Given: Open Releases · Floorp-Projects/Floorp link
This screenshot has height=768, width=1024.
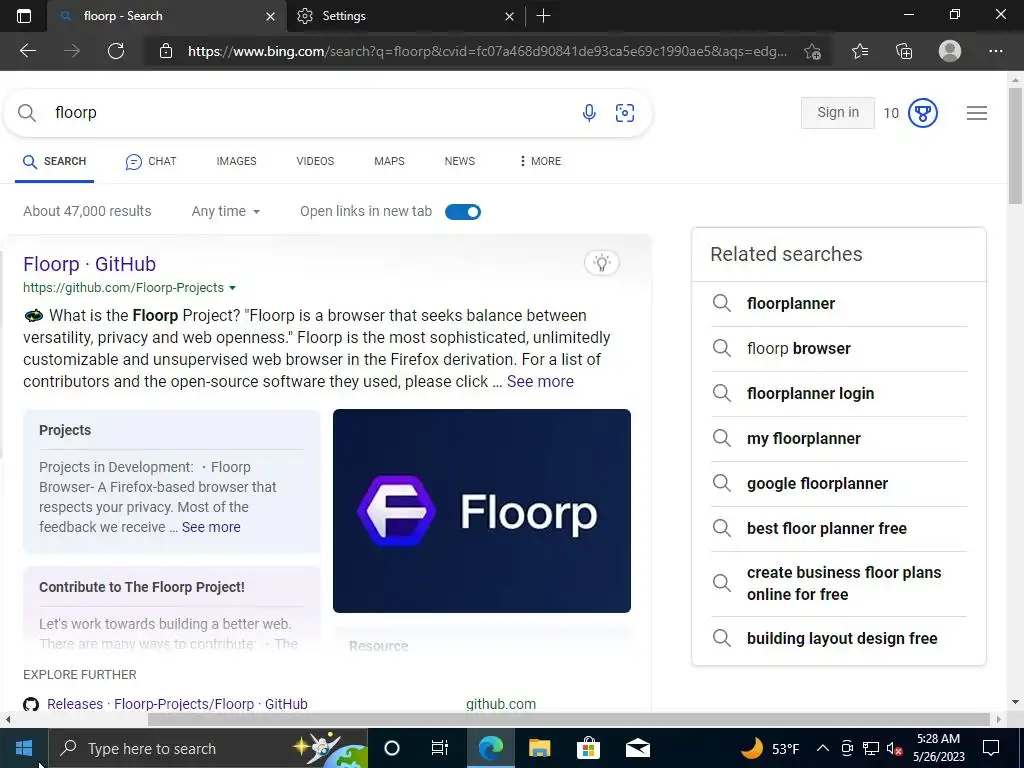Looking at the screenshot, I should (x=177, y=704).
